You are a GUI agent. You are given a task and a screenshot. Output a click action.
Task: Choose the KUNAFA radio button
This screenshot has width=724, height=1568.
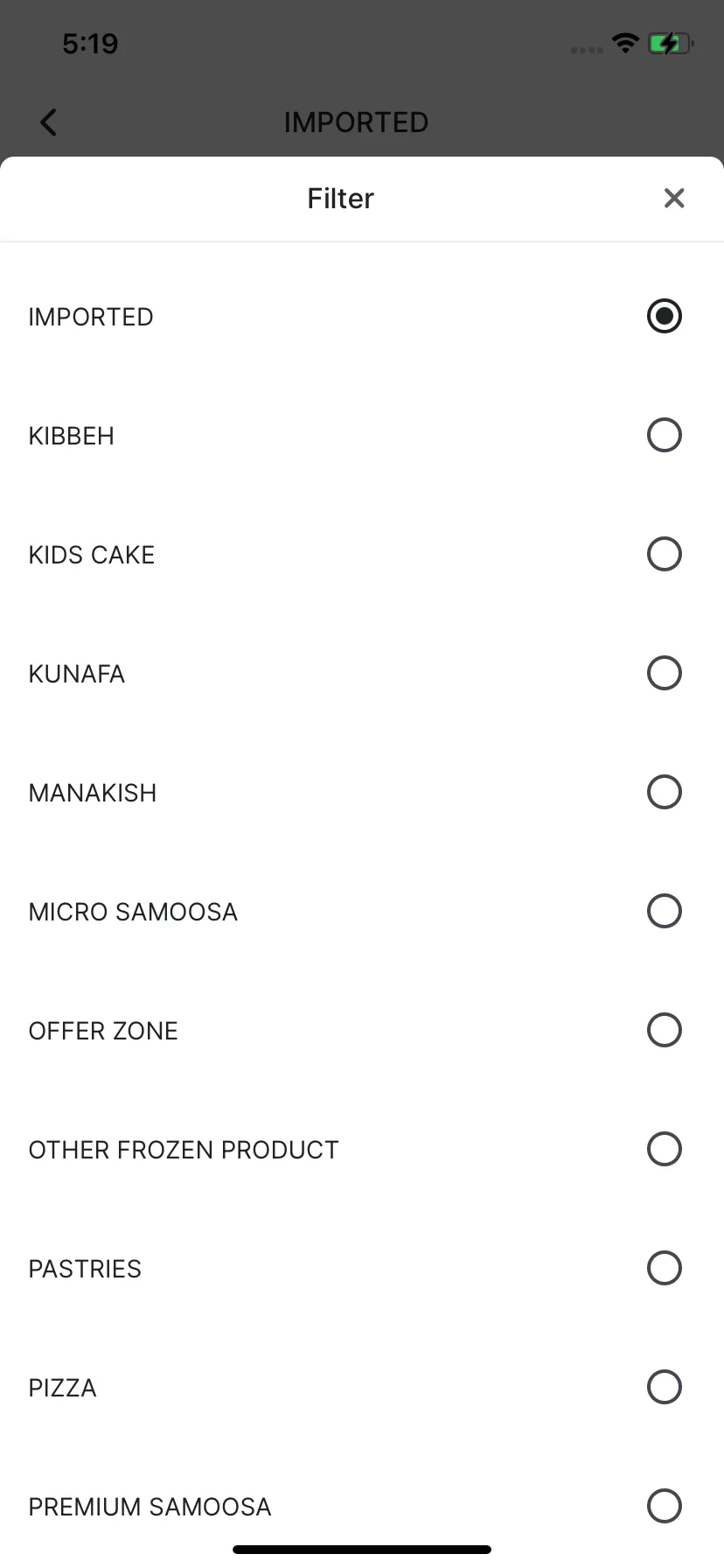[664, 674]
